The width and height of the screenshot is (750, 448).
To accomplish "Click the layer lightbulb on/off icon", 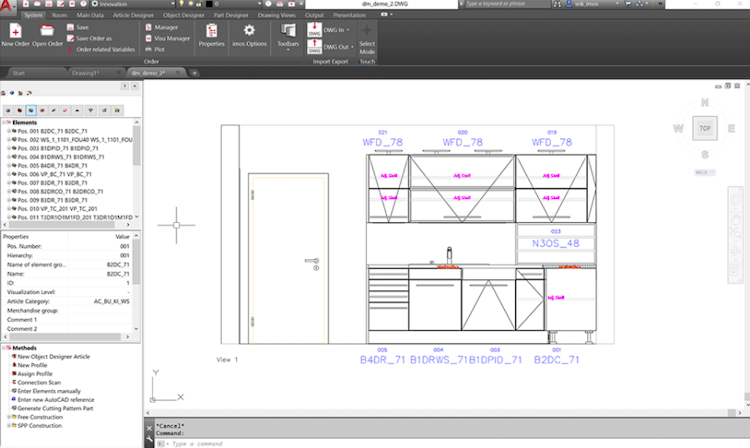I will (x=182, y=4).
